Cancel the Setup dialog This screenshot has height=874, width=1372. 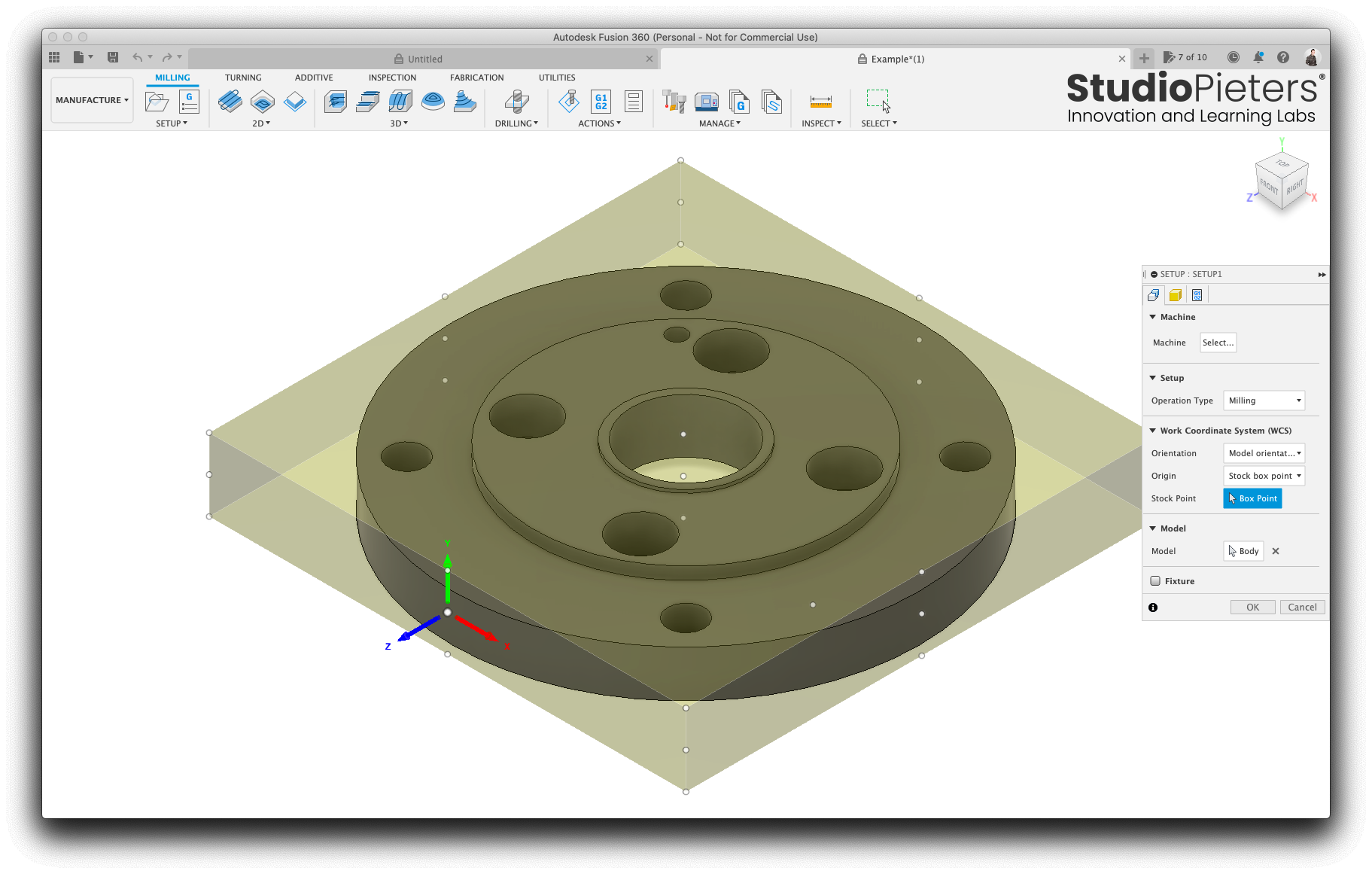pyautogui.click(x=1302, y=608)
